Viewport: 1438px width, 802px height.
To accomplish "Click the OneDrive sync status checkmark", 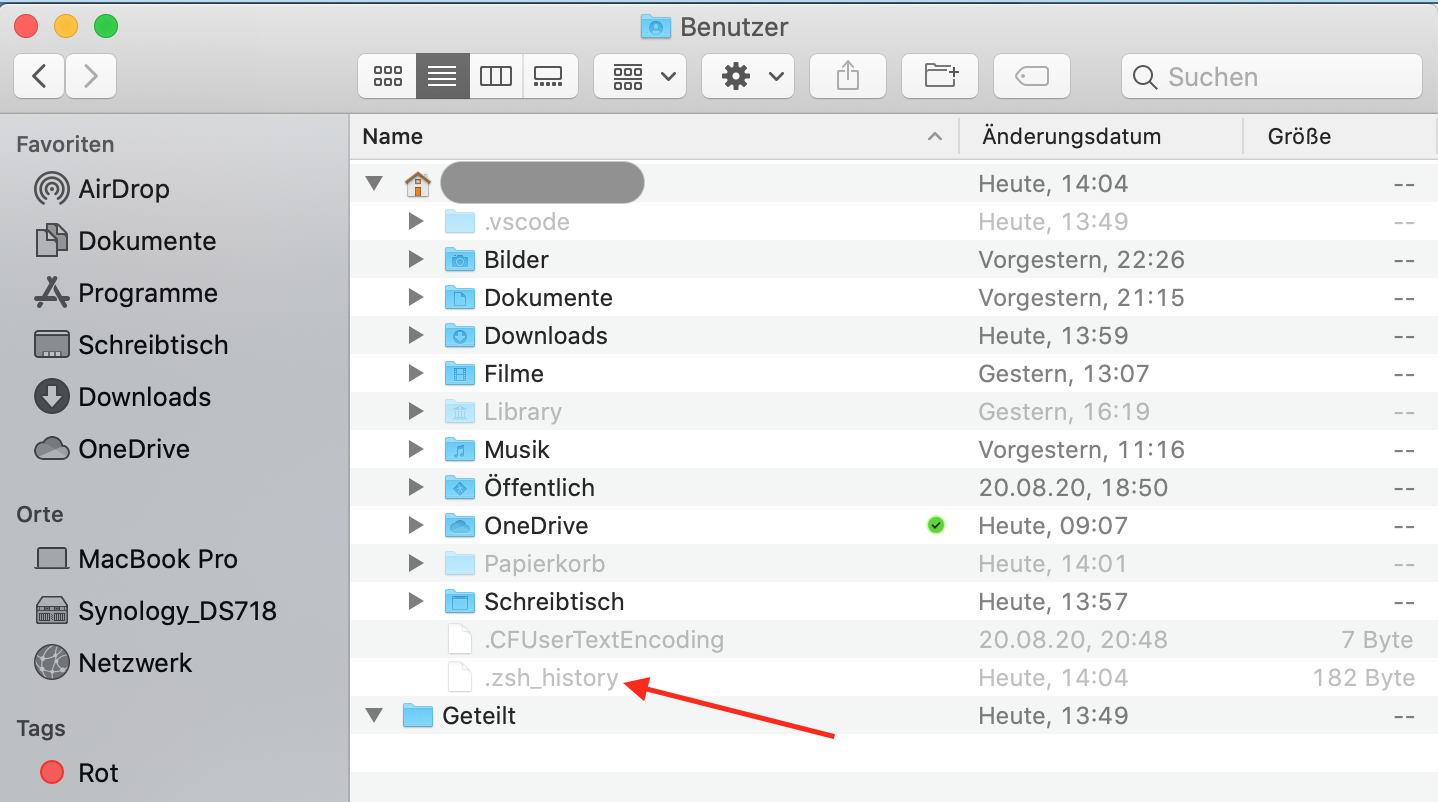I will 935,524.
